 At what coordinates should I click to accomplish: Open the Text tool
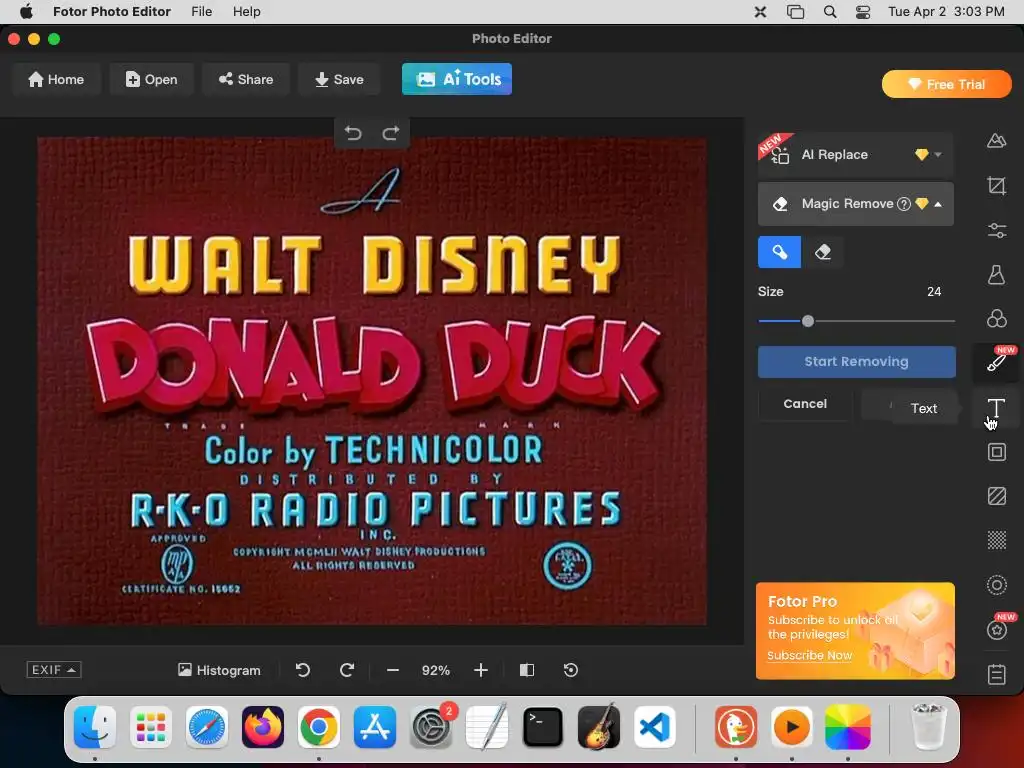pyautogui.click(x=996, y=408)
